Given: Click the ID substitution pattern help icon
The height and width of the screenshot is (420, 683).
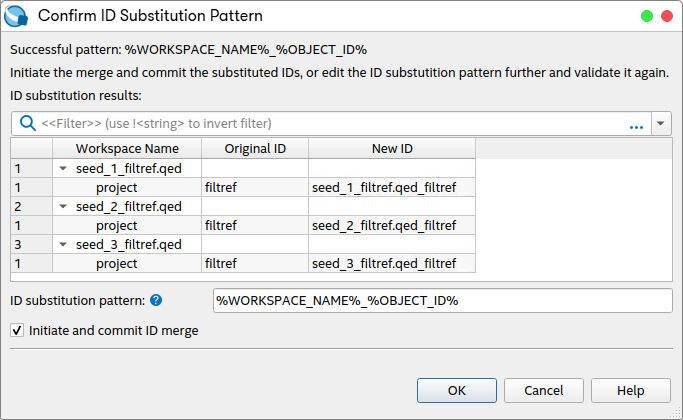Looking at the screenshot, I should click(156, 300).
